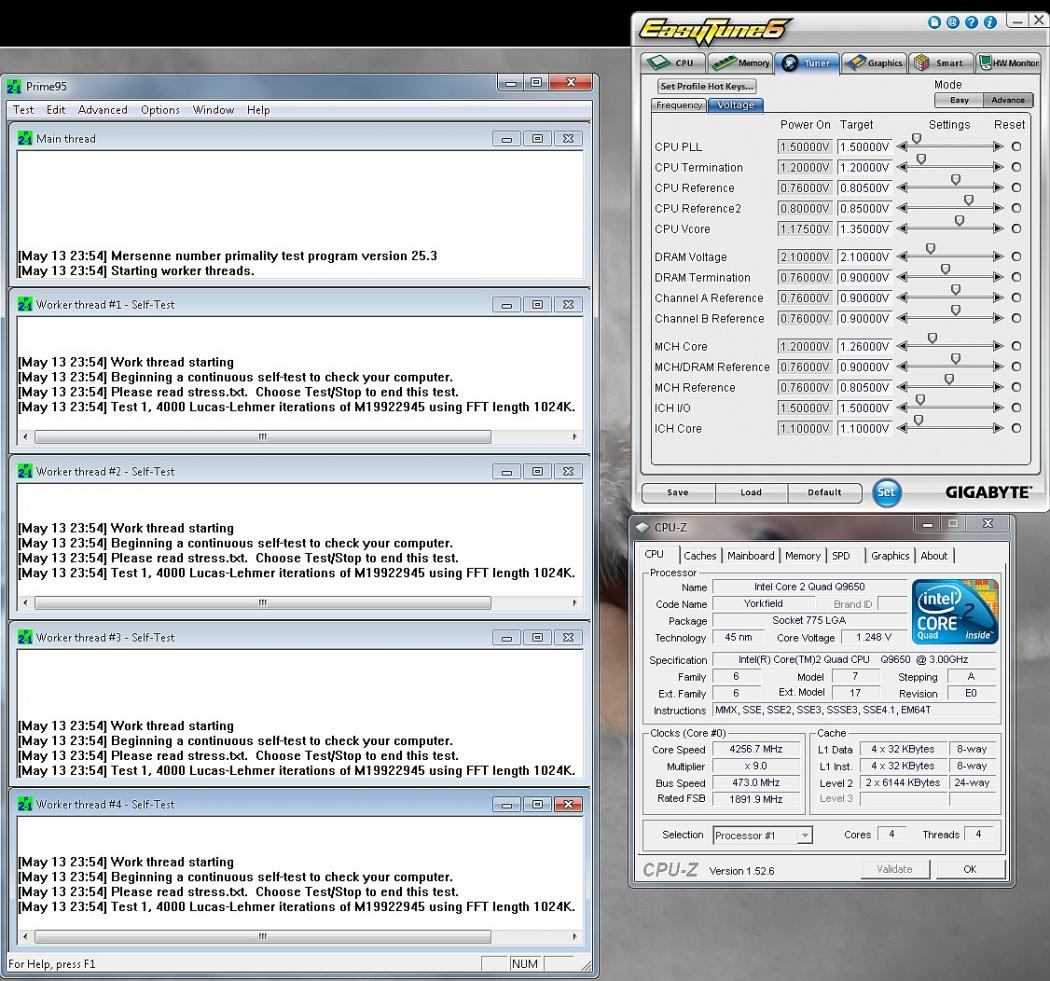Open the About tab in CPU-Z
The image size is (1050, 981).
pyautogui.click(x=934, y=556)
